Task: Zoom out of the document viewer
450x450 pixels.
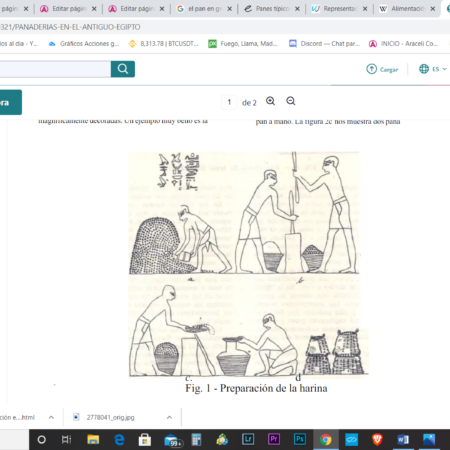Action: pos(291,101)
